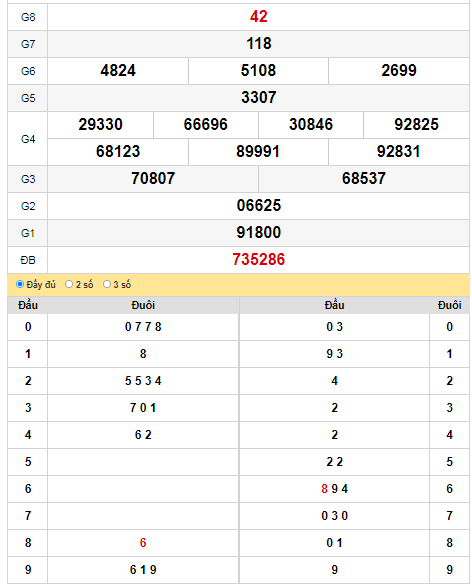Click G6 number 2699
This screenshot has width=472, height=588.
point(399,70)
